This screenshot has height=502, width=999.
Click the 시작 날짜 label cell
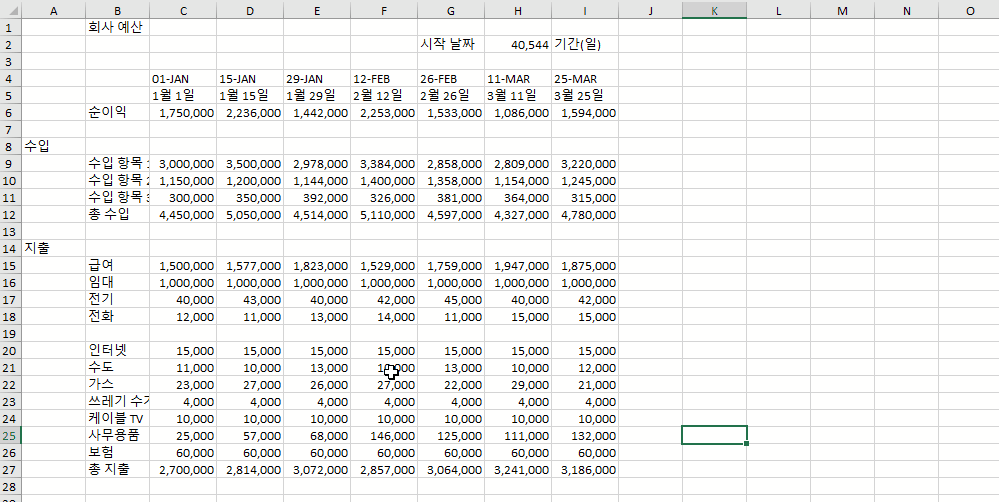pyautogui.click(x=451, y=45)
